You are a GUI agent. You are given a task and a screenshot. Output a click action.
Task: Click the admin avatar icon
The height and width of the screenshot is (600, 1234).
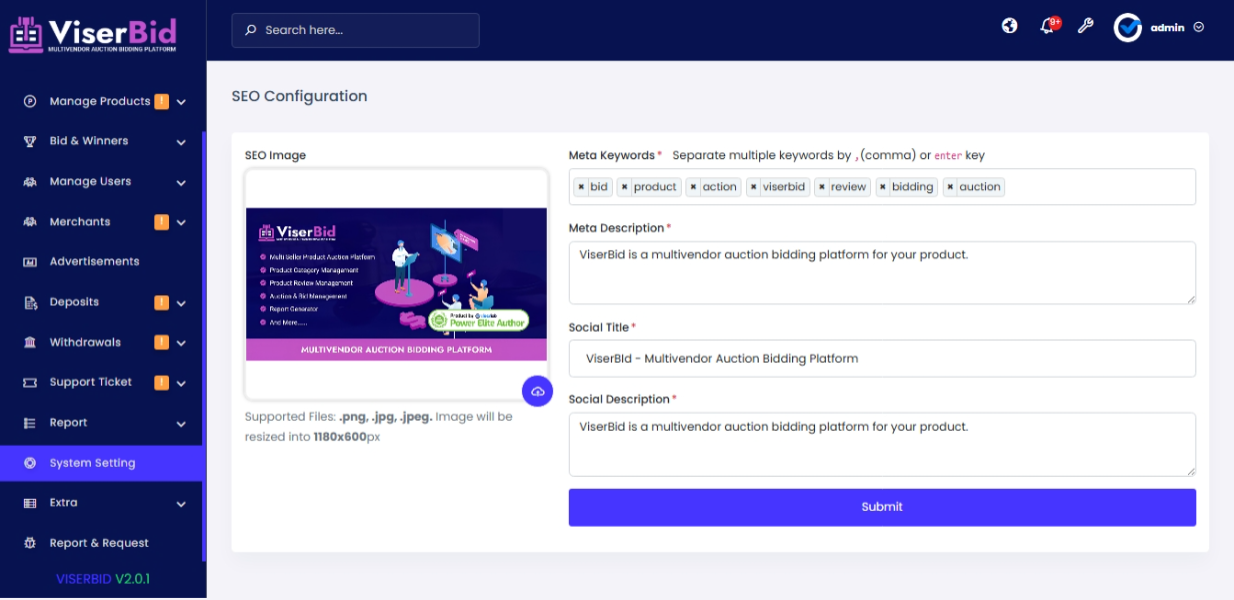[1128, 27]
